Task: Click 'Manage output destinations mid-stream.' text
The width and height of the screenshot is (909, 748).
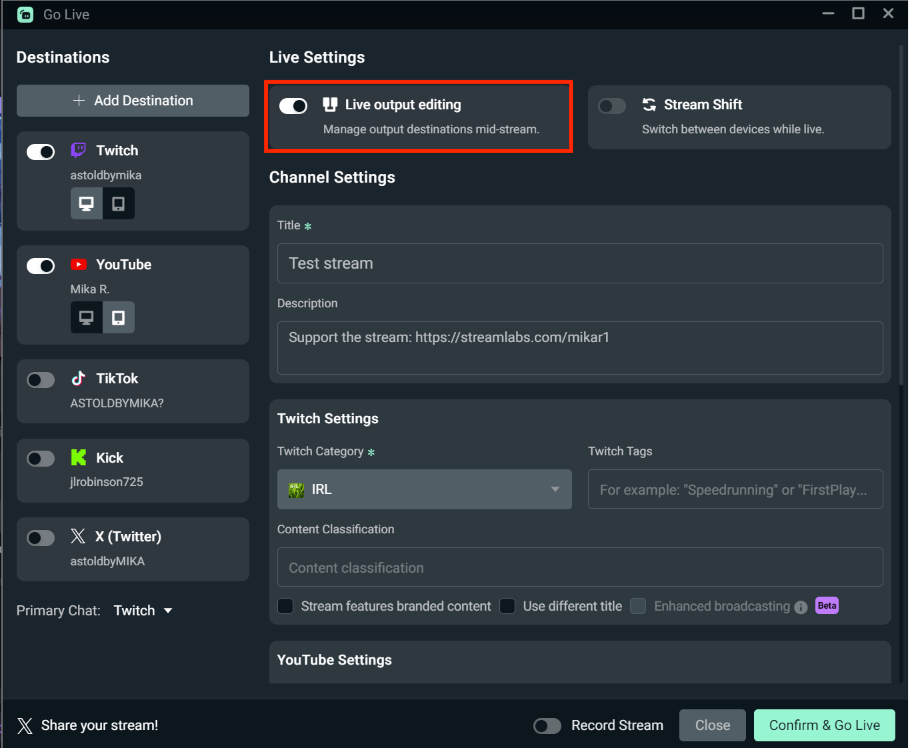Action: coord(431,129)
